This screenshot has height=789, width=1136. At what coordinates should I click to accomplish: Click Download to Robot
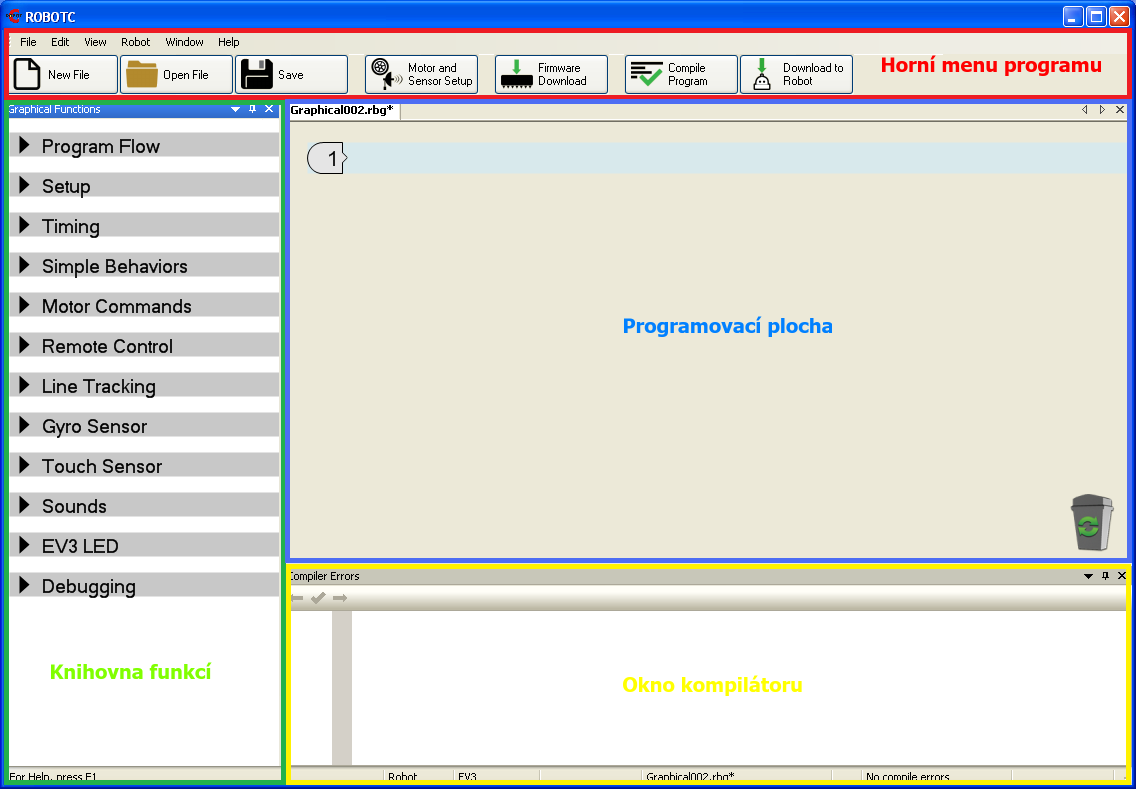tap(796, 75)
